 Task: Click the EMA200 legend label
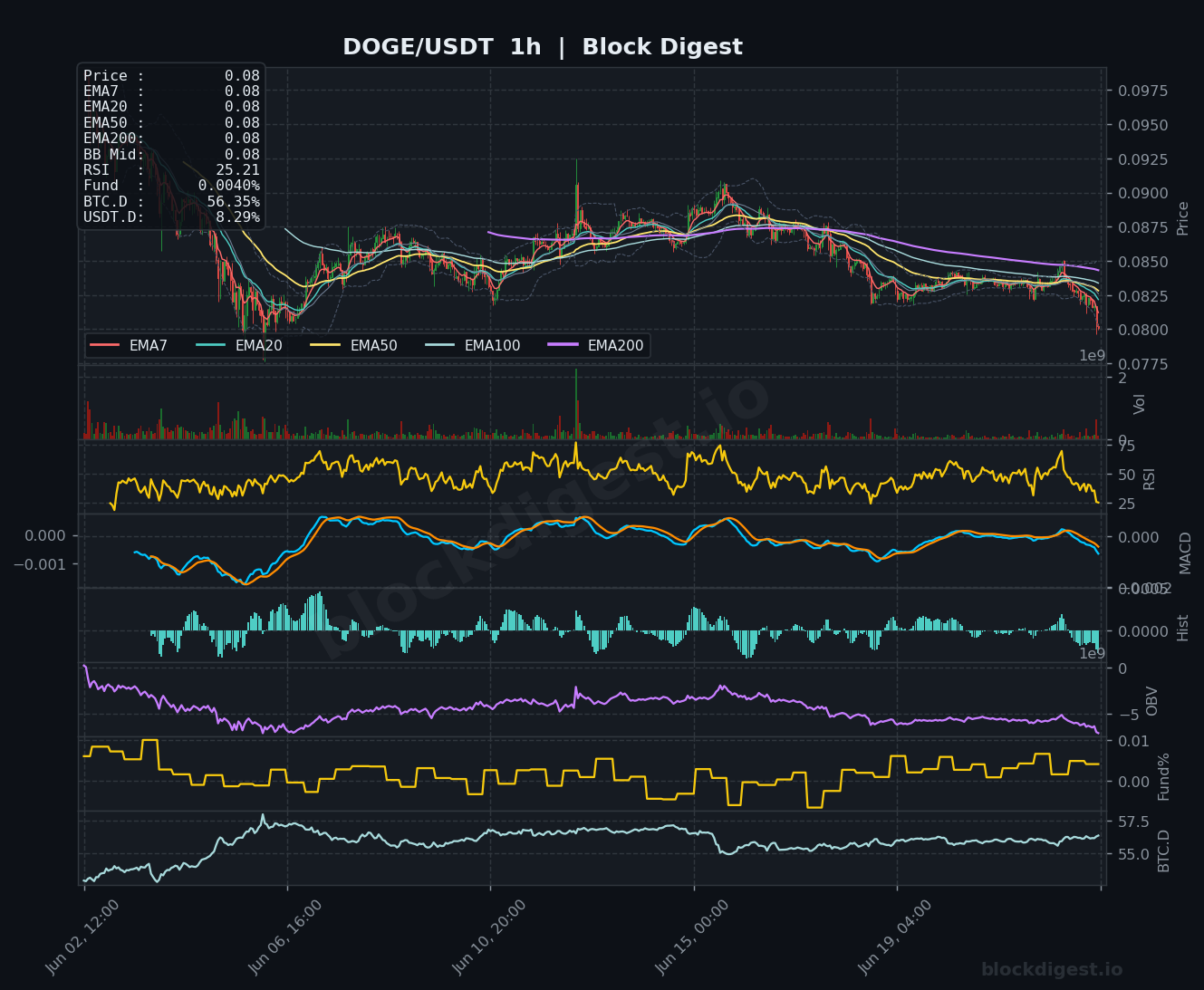(x=616, y=345)
